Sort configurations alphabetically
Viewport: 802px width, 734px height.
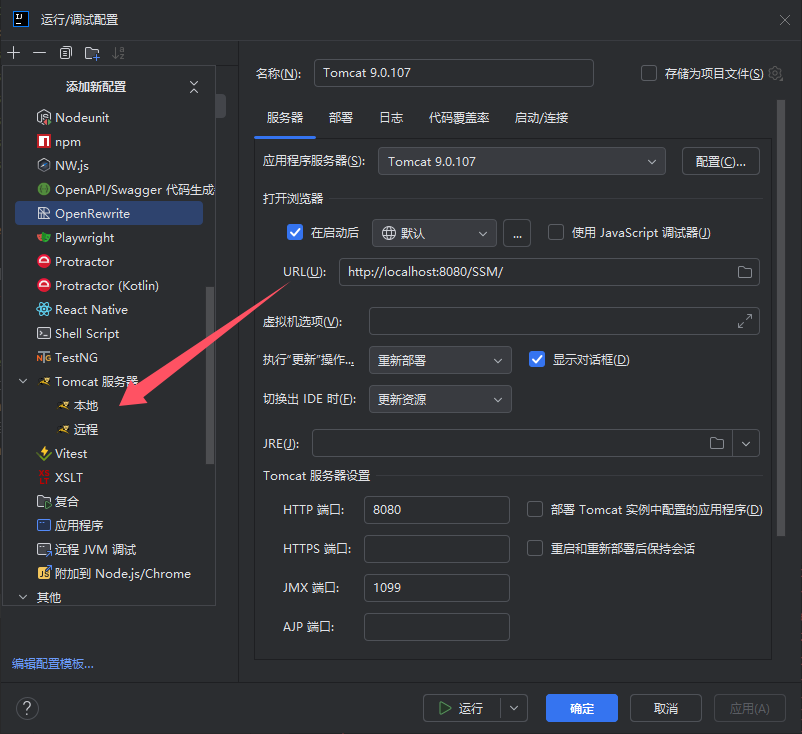tap(118, 53)
